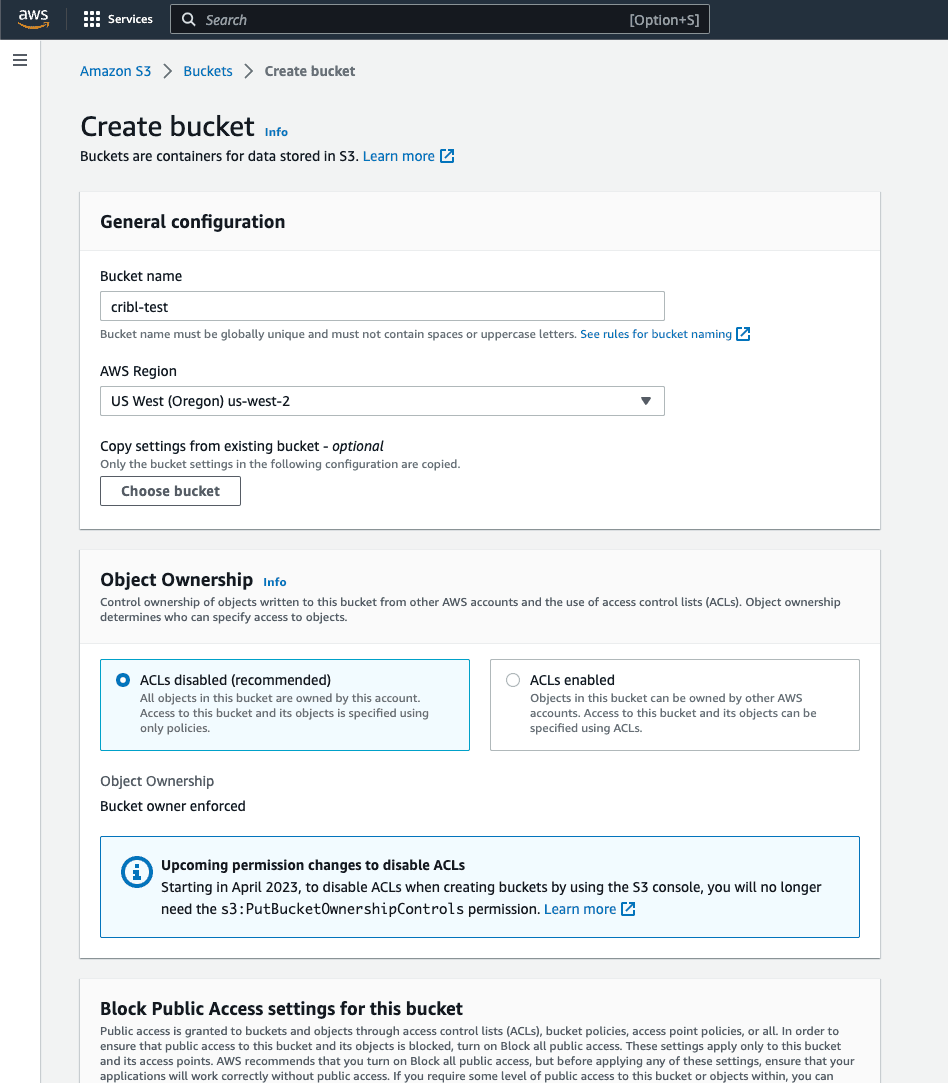Open the s3 PutBucketOwnershipControls Learn more link
This screenshot has height=1083, width=948.
point(580,909)
